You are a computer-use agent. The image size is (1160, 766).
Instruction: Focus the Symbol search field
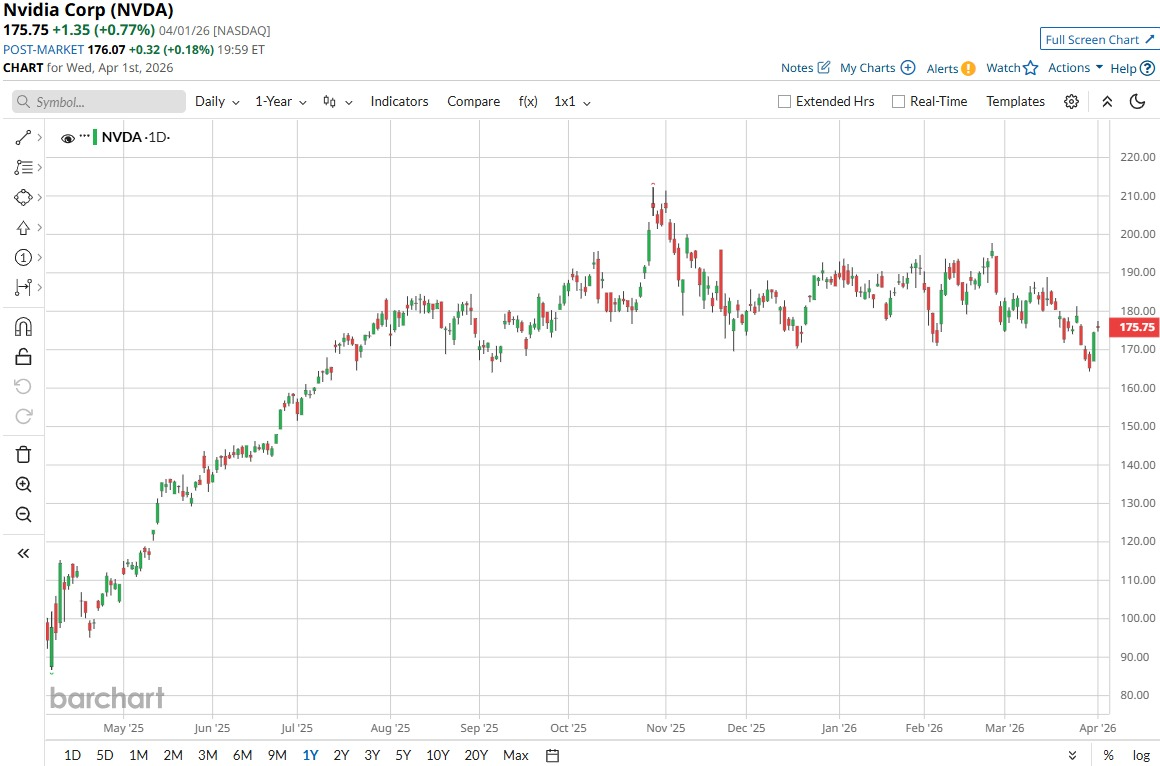point(98,101)
